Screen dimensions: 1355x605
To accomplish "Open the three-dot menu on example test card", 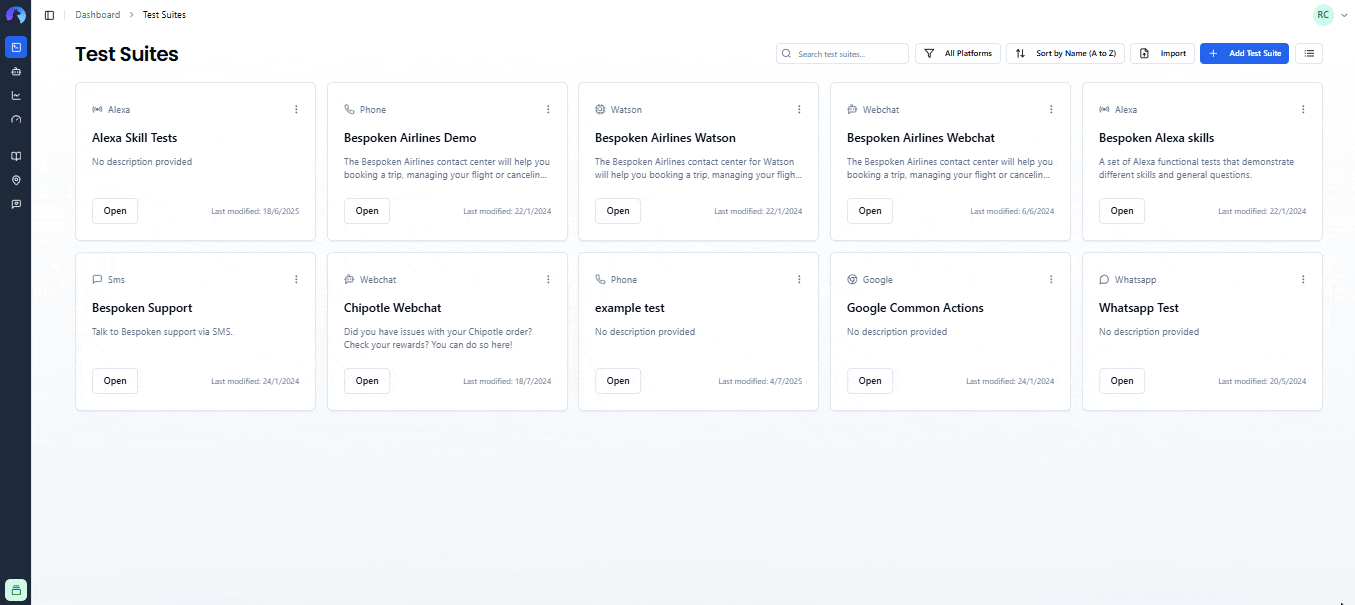I will 799,280.
